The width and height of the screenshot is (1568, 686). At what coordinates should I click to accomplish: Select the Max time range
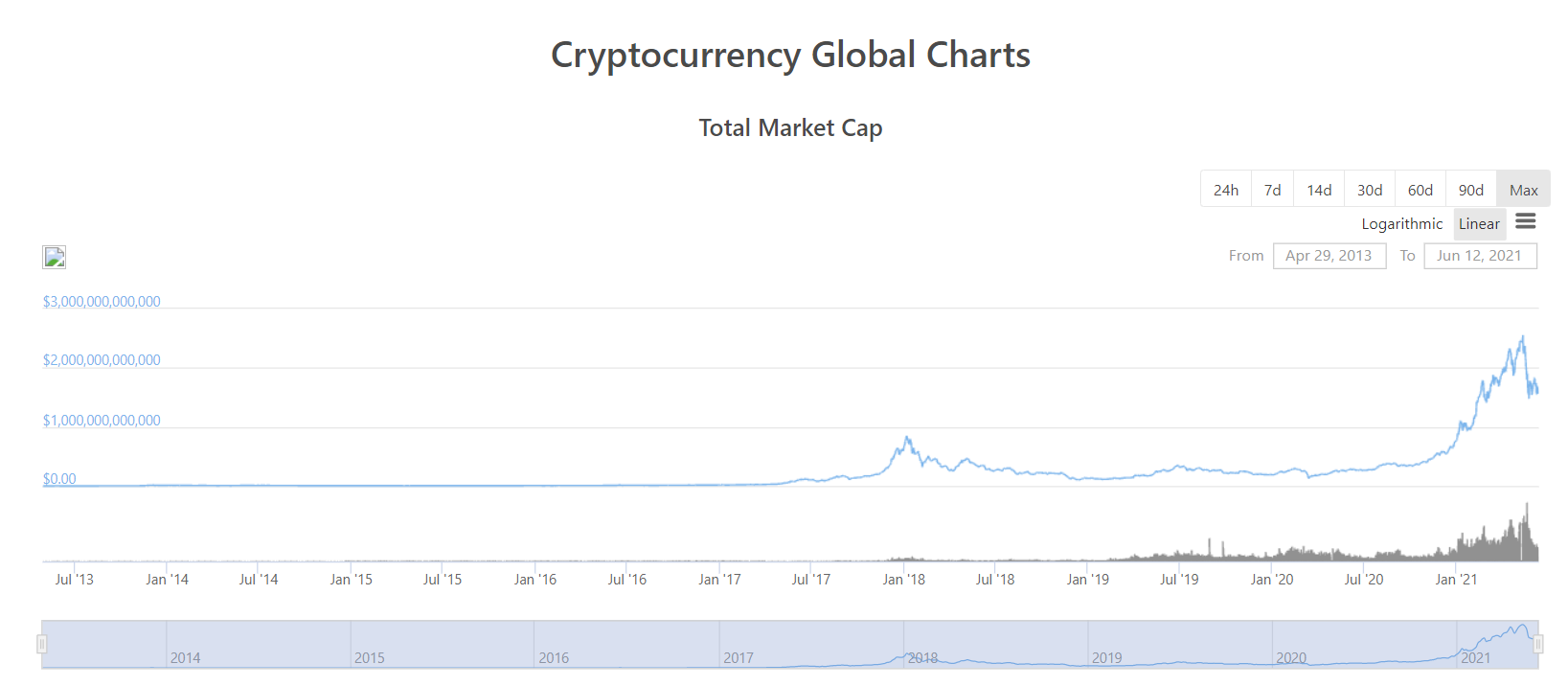pyautogui.click(x=1522, y=189)
